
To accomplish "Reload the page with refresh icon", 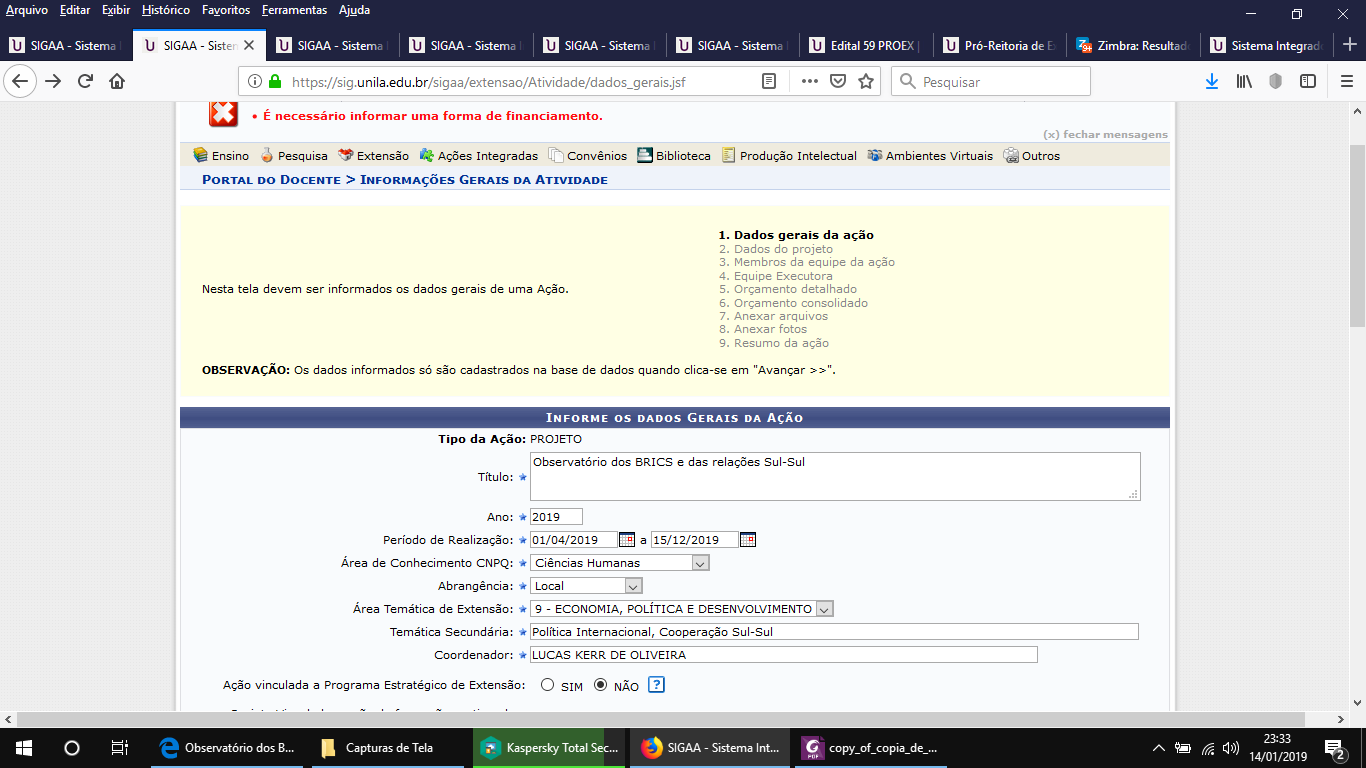I will pos(85,81).
